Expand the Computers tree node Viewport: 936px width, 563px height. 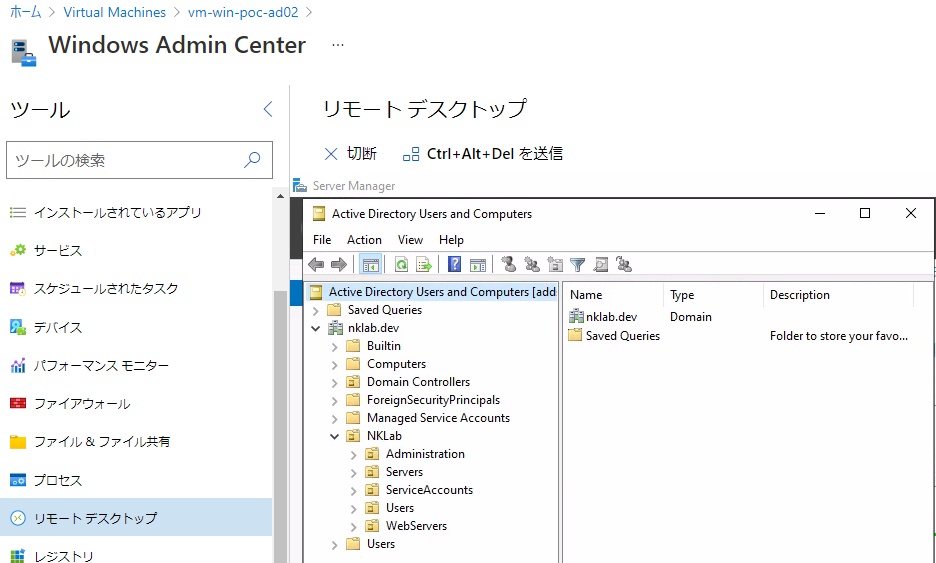click(335, 364)
